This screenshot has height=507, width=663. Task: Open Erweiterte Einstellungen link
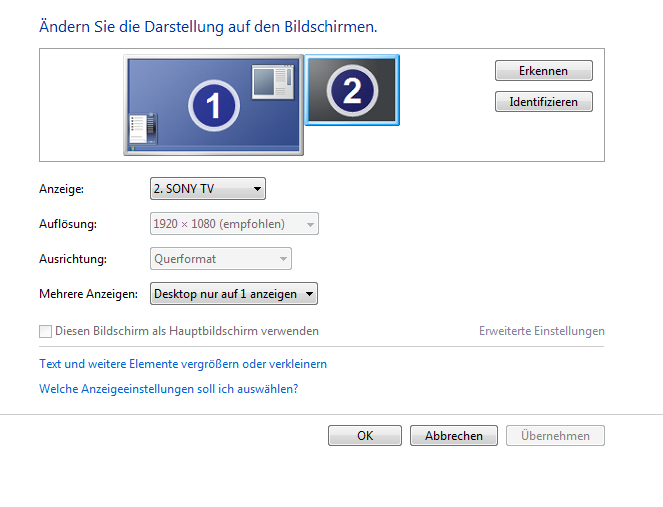coord(542,331)
